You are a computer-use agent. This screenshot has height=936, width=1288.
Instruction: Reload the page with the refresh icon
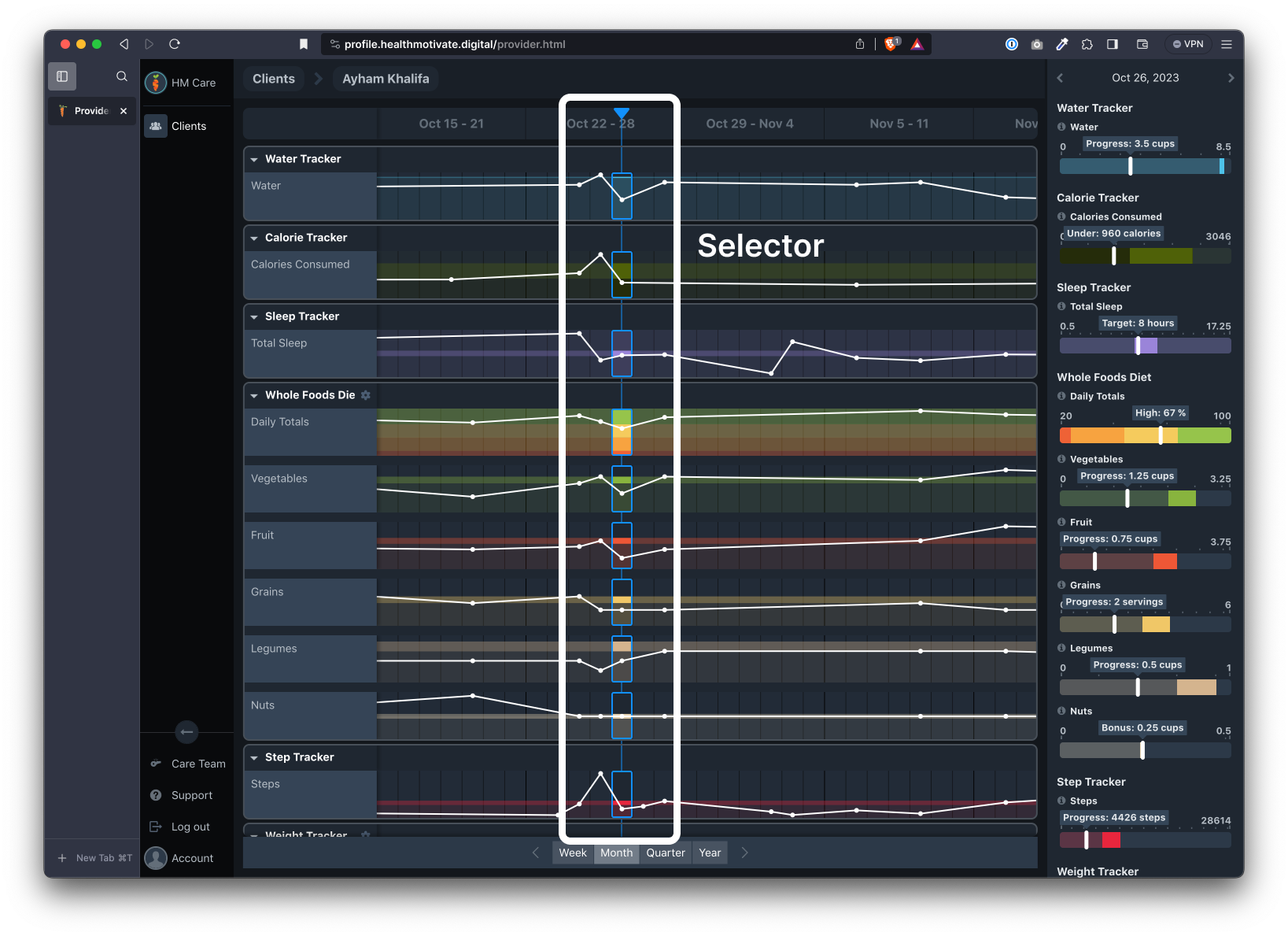(x=175, y=44)
